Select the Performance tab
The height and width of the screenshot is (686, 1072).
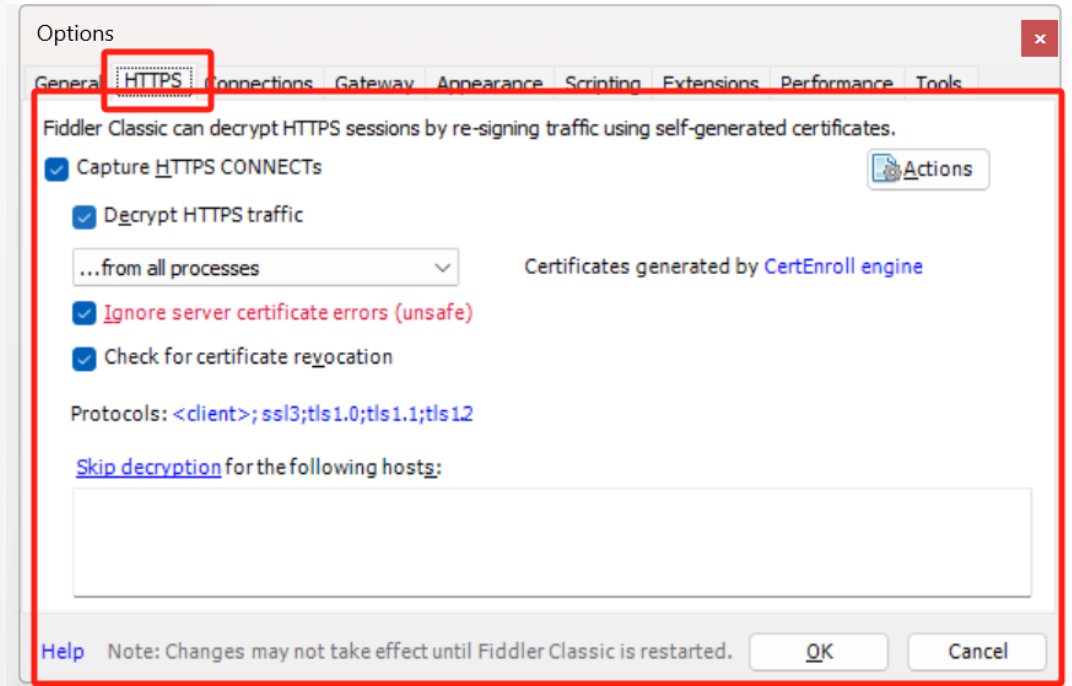pos(837,83)
